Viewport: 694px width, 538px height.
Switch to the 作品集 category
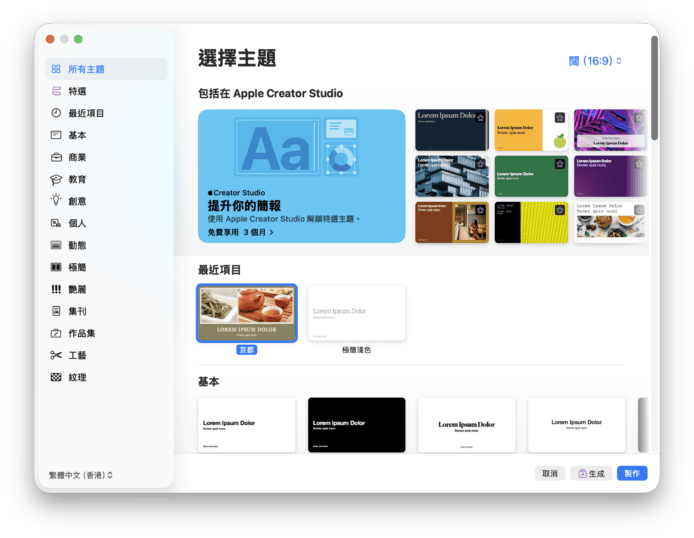[x=80, y=333]
